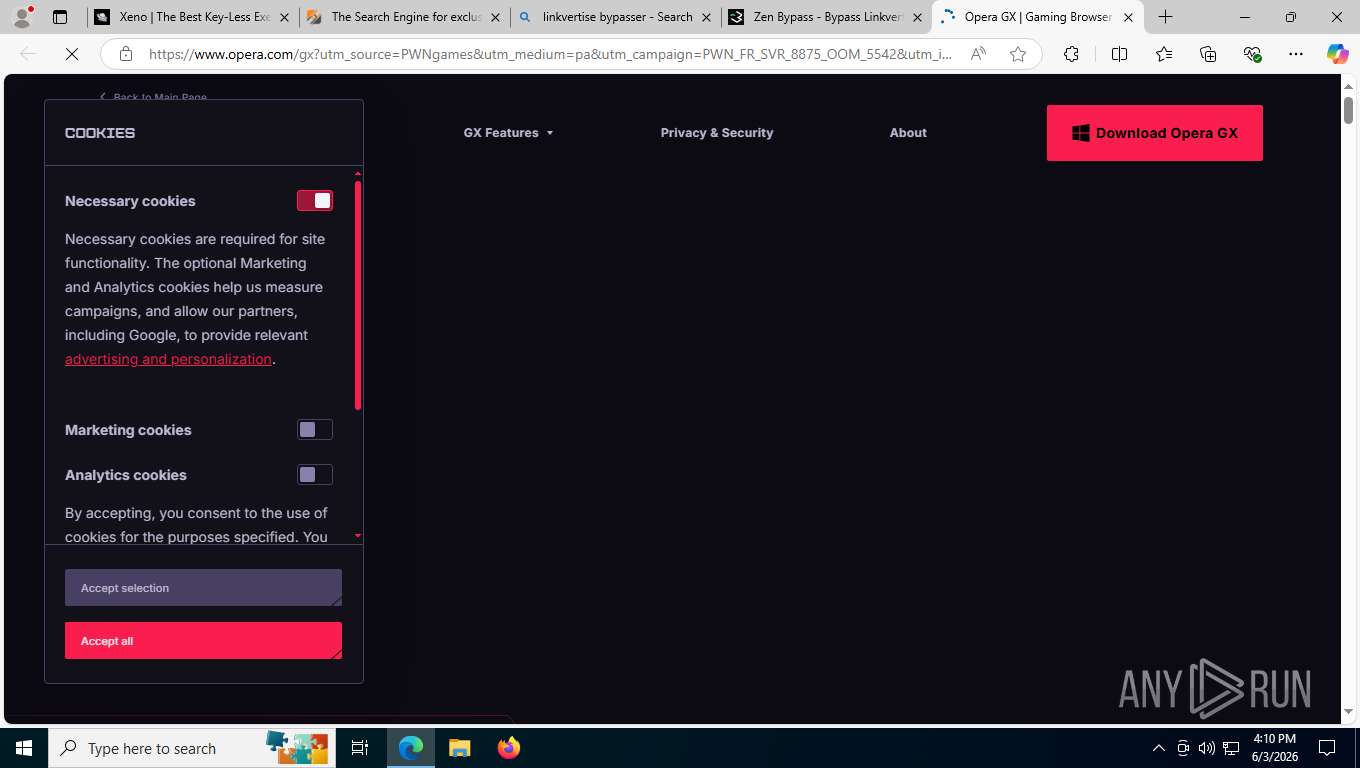Open Collections icon

(x=1208, y=54)
